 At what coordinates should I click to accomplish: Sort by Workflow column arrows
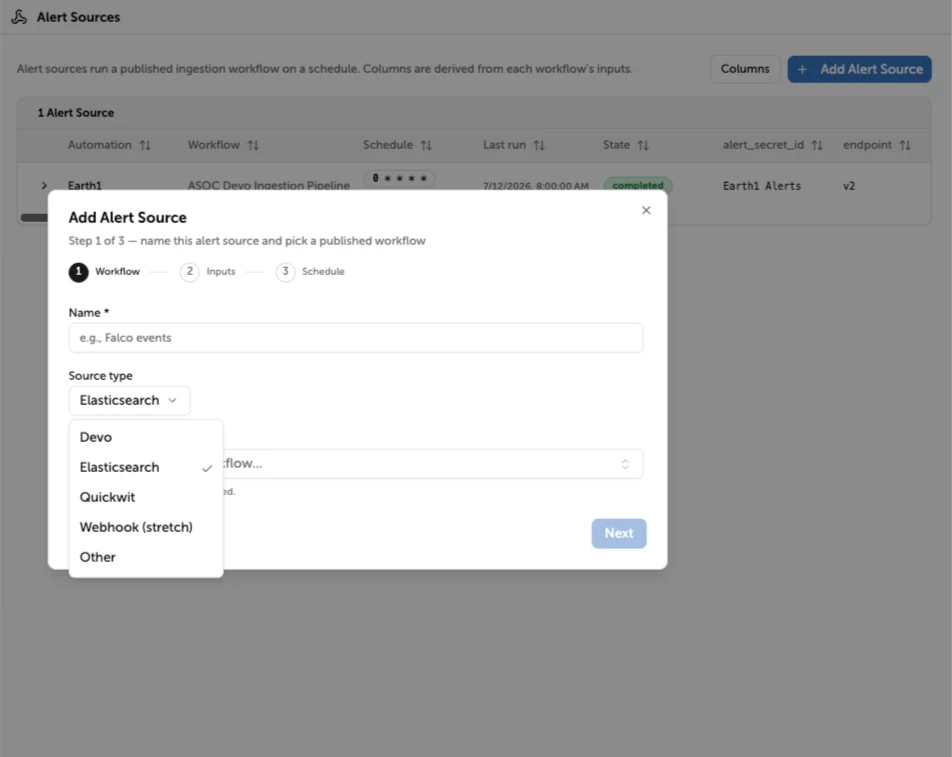click(x=253, y=145)
